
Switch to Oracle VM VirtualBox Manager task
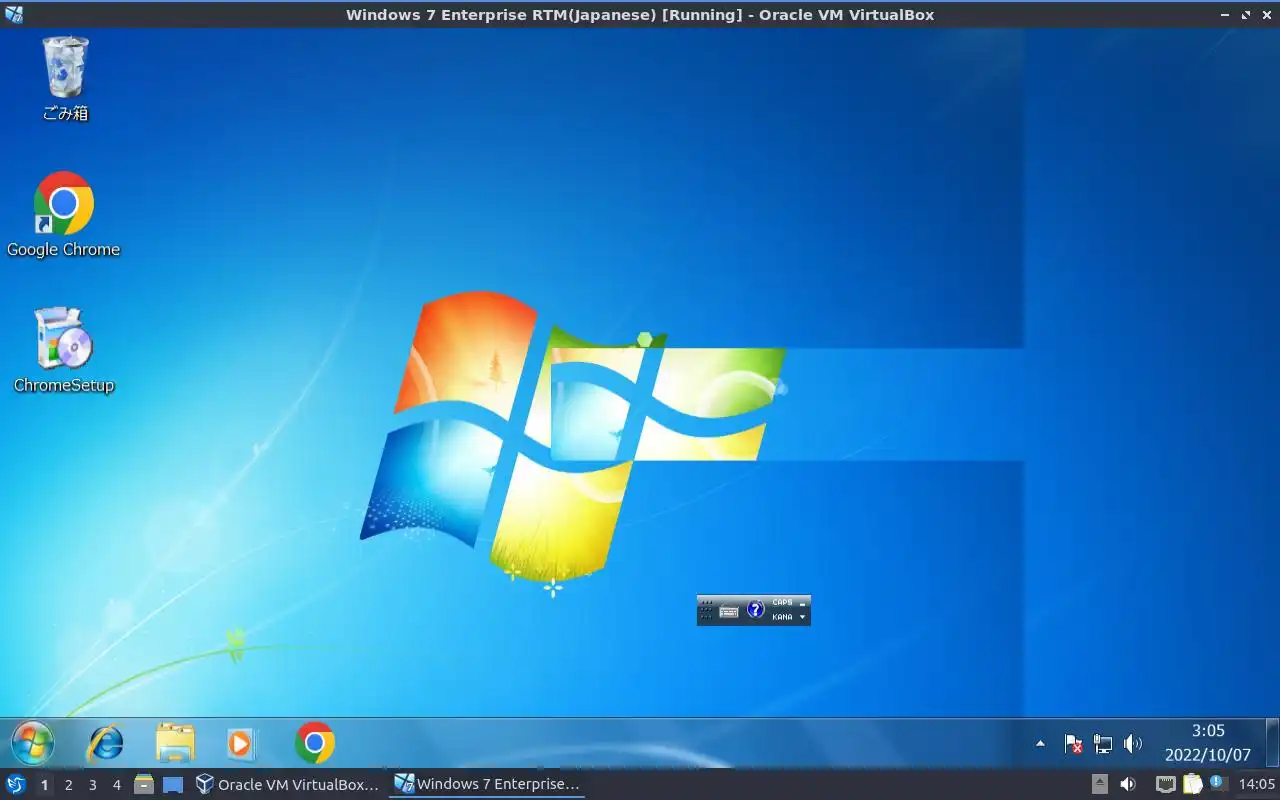click(288, 784)
